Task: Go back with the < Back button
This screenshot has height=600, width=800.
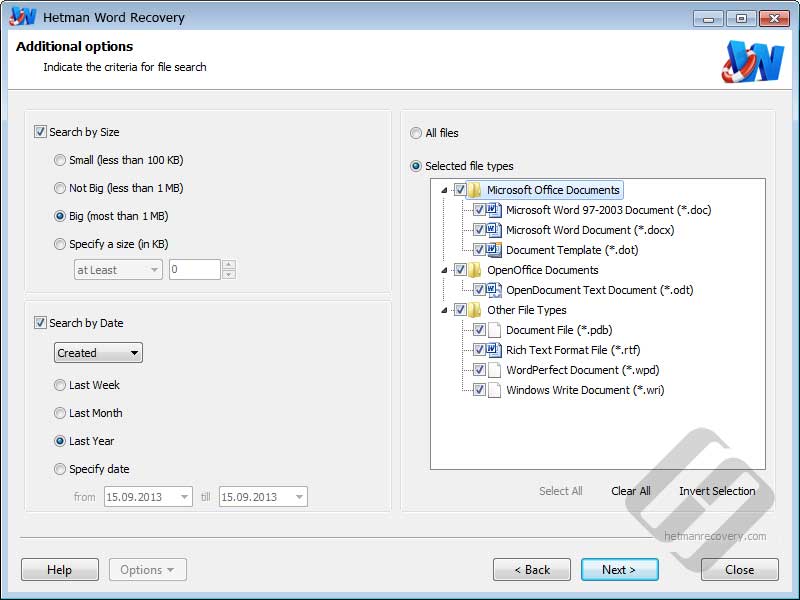Action: point(532,569)
